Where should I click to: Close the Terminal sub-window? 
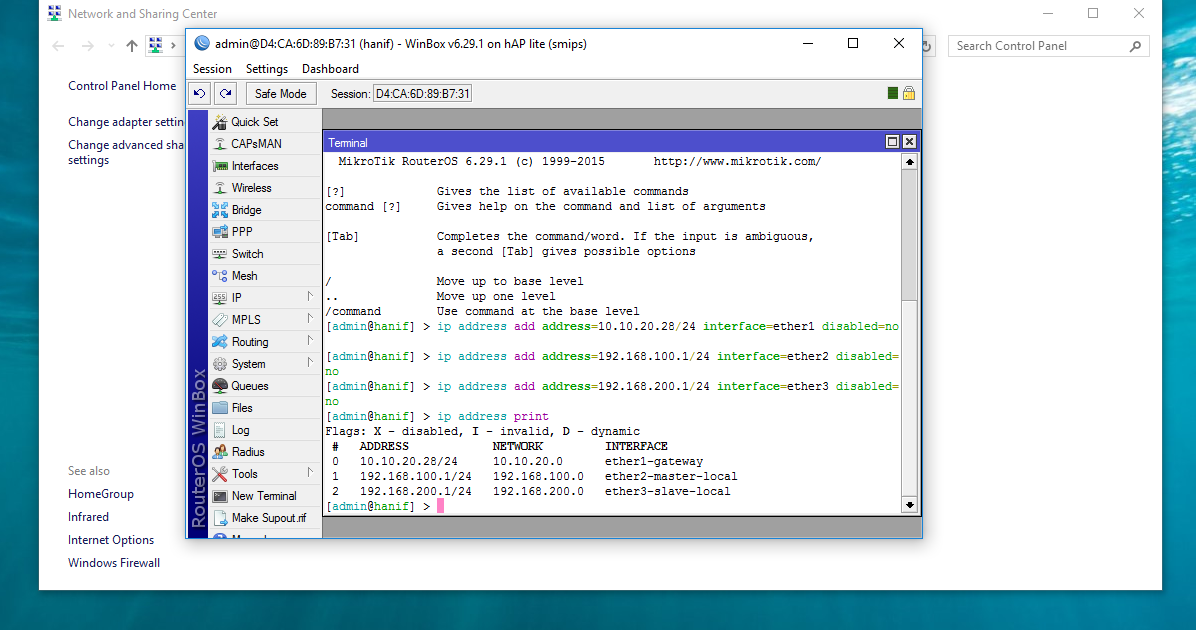[909, 142]
